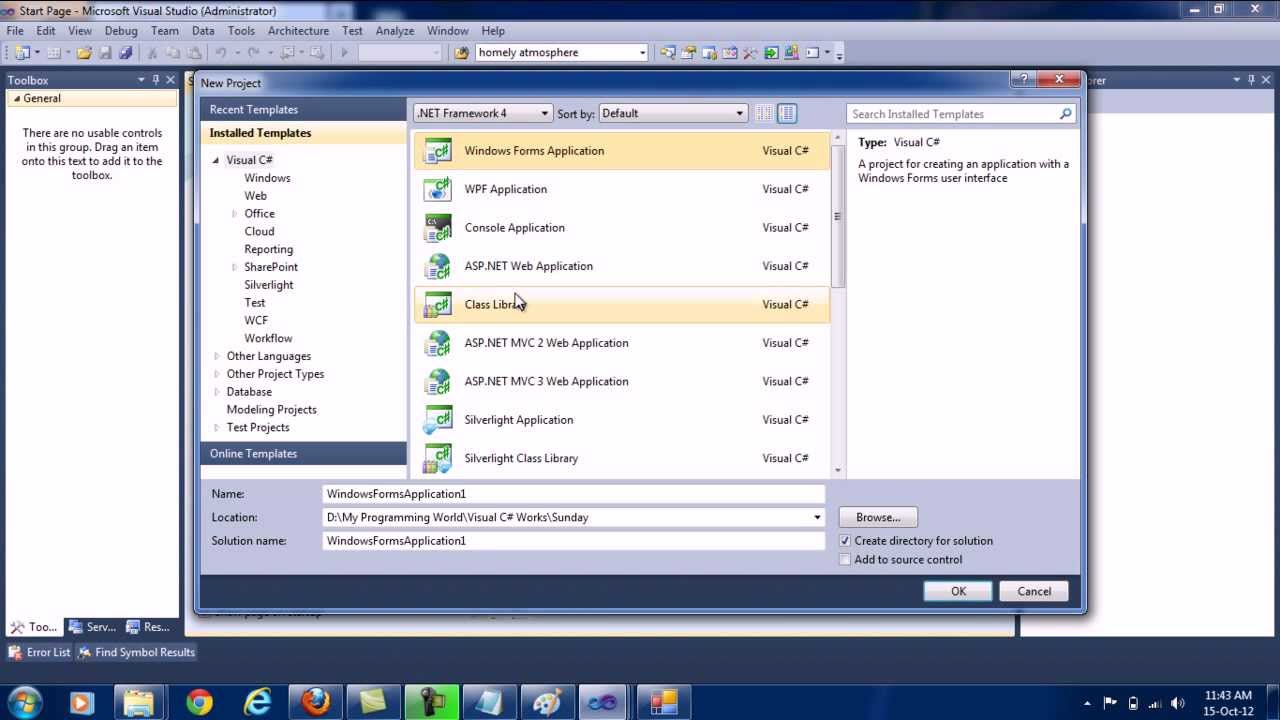Click the Save toolbar icon
This screenshot has height=720, width=1280.
105,52
